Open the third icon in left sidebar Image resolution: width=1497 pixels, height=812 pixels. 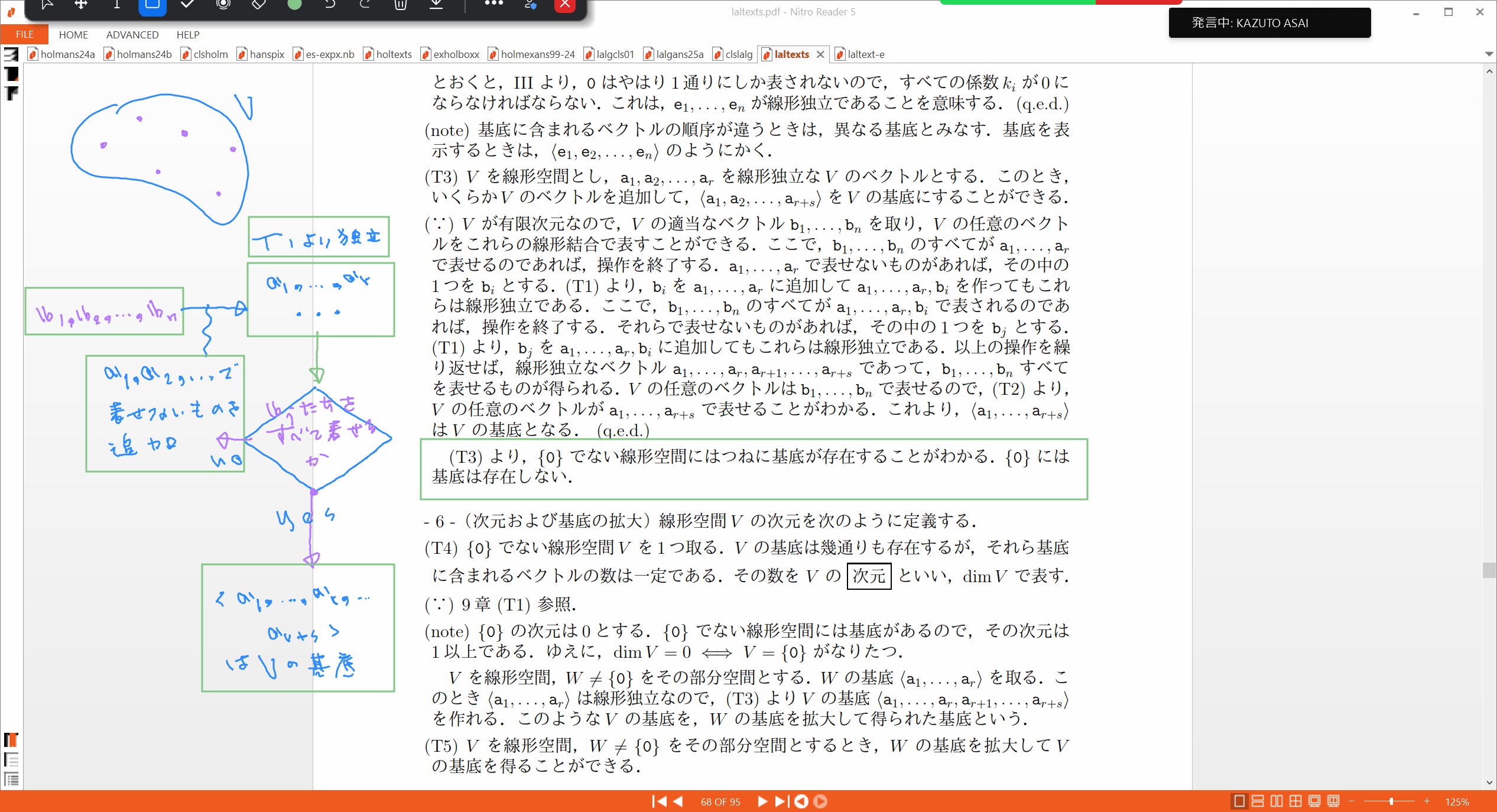click(11, 93)
